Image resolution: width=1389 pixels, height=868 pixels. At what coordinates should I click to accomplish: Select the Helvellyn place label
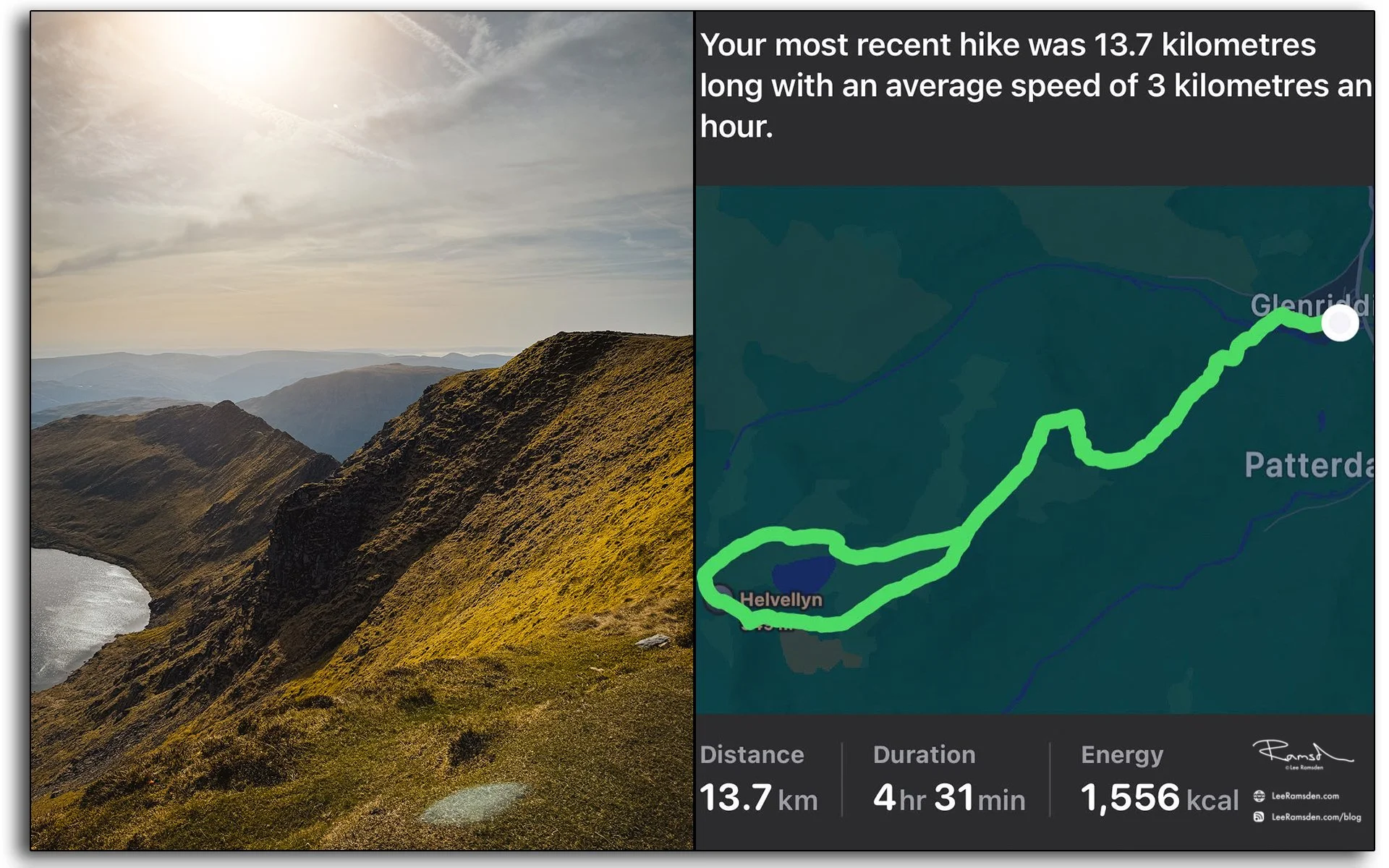[781, 599]
